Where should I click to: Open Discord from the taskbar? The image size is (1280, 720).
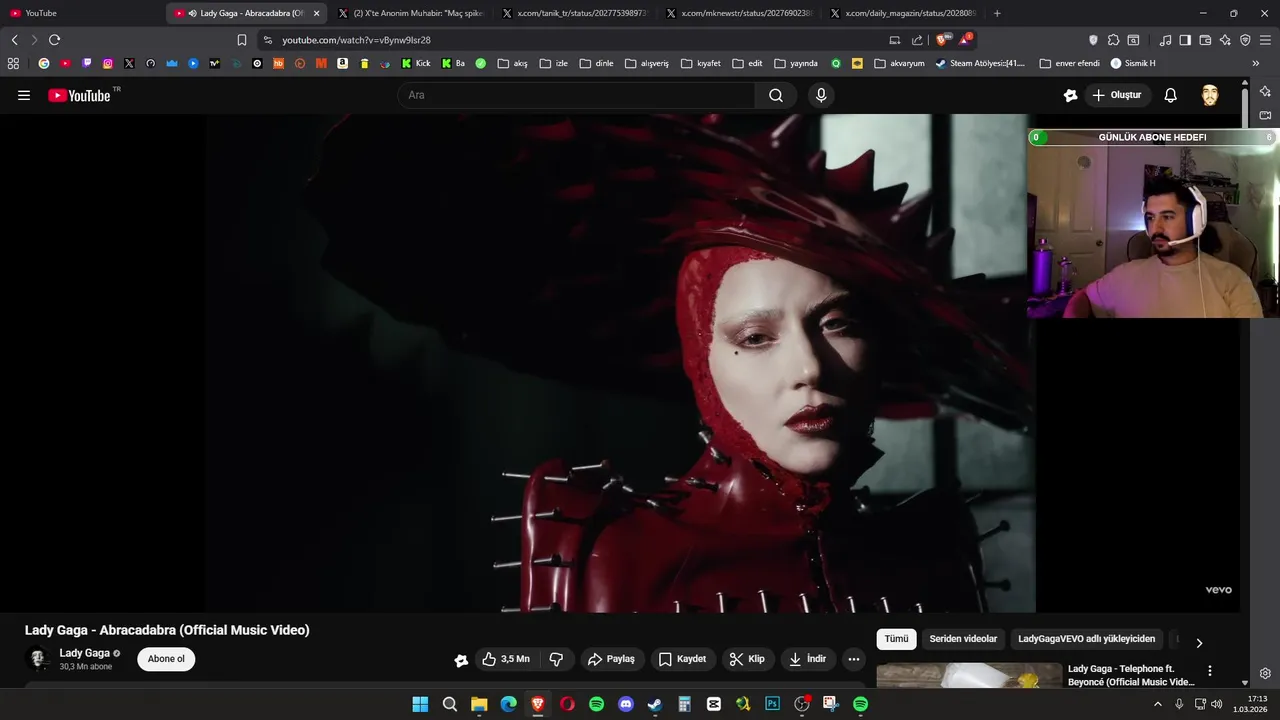coord(626,704)
